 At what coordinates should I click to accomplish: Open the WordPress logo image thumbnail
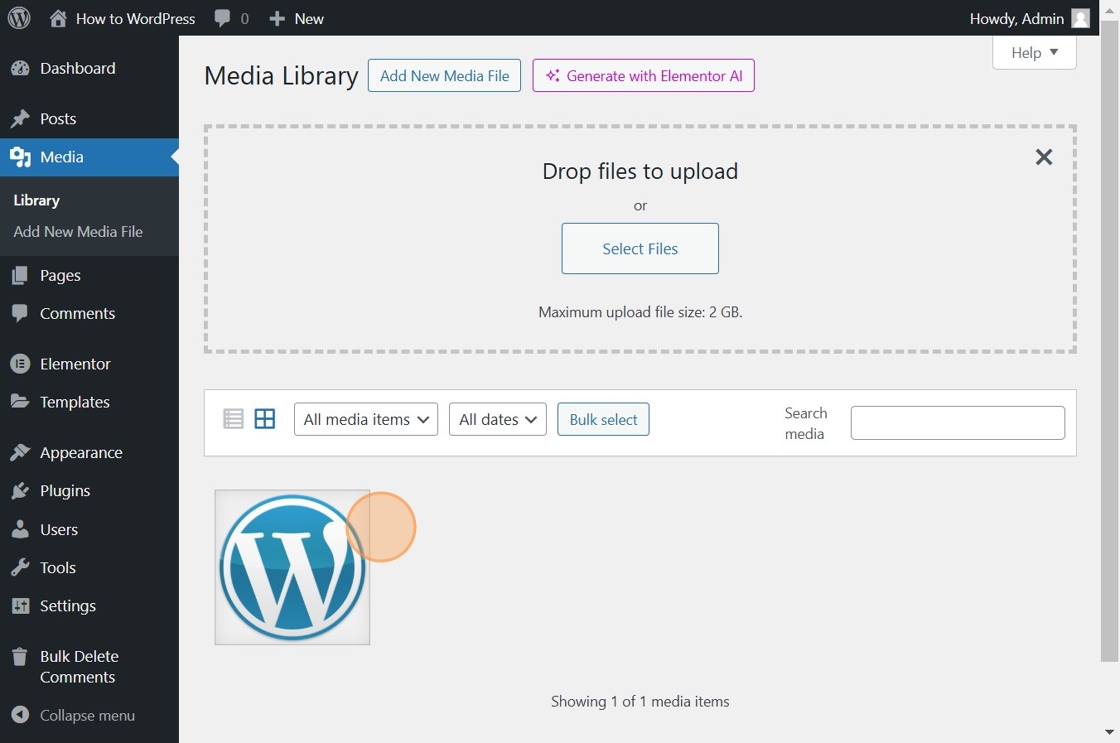coord(292,567)
